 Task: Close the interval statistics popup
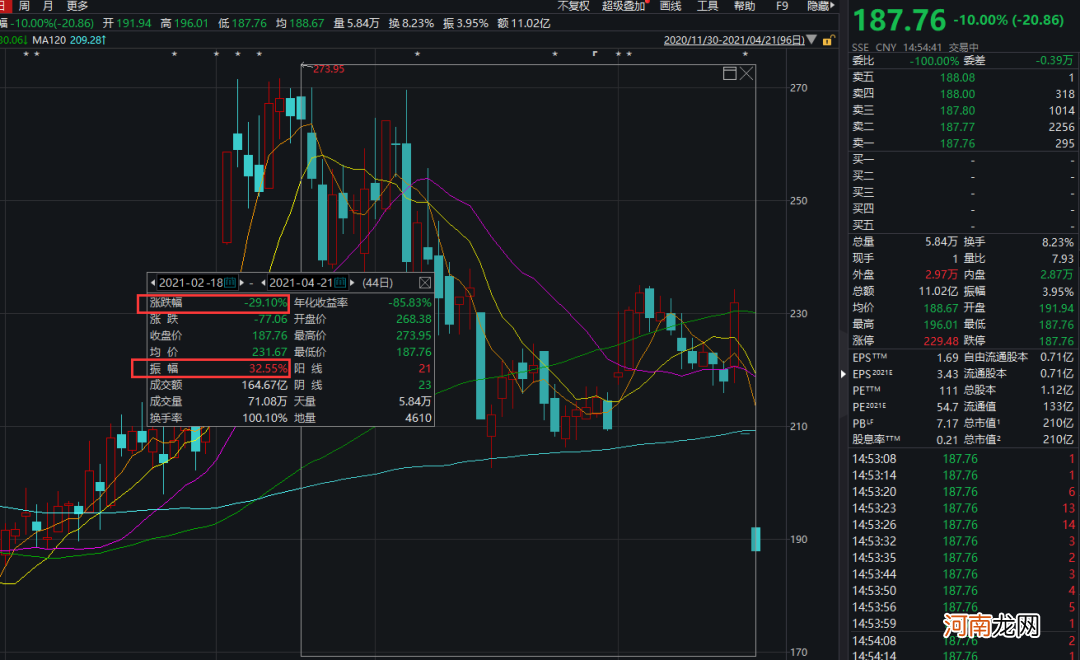tap(424, 283)
